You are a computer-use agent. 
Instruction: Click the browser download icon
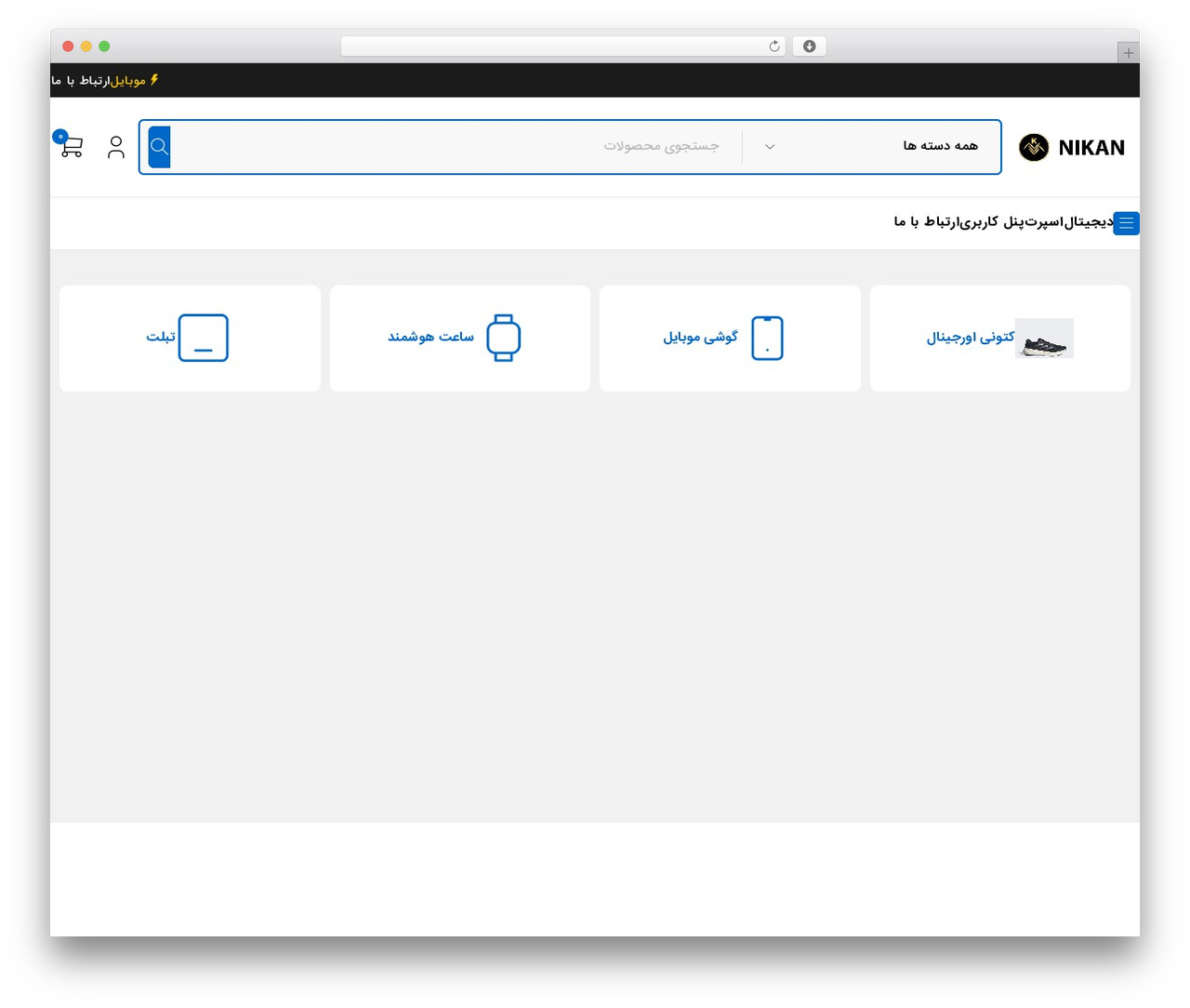click(x=809, y=46)
